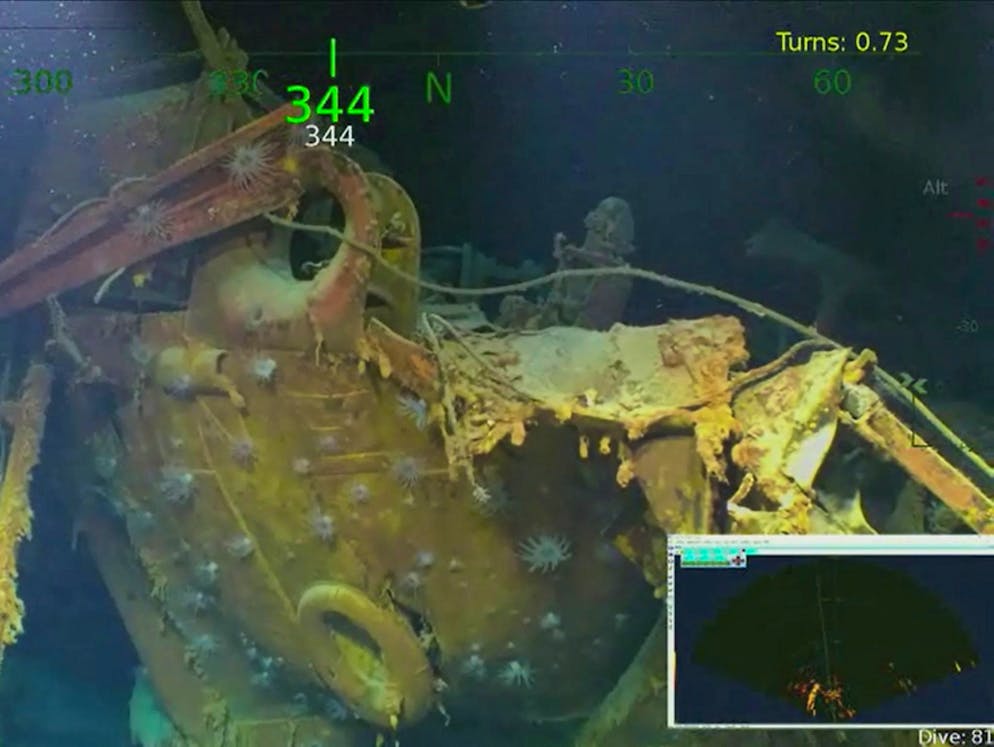The image size is (994, 747).
Task: Click the 30 mark on compass tape
Action: (x=635, y=82)
